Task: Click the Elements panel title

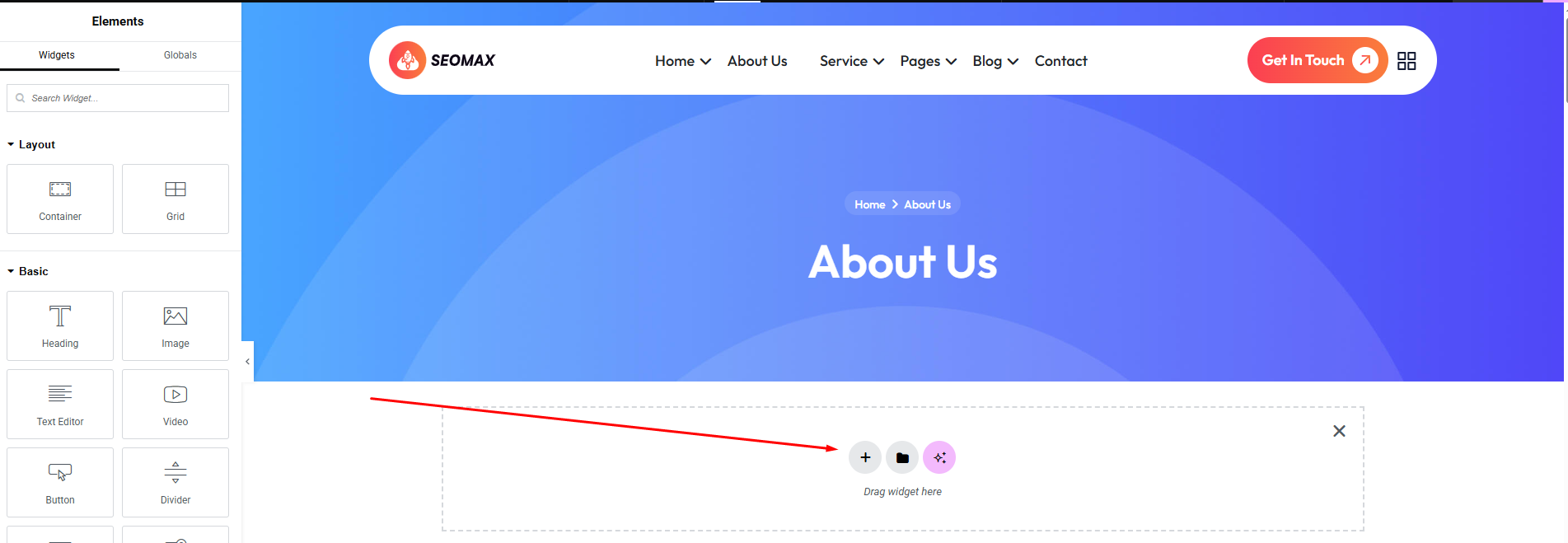Action: (x=118, y=21)
